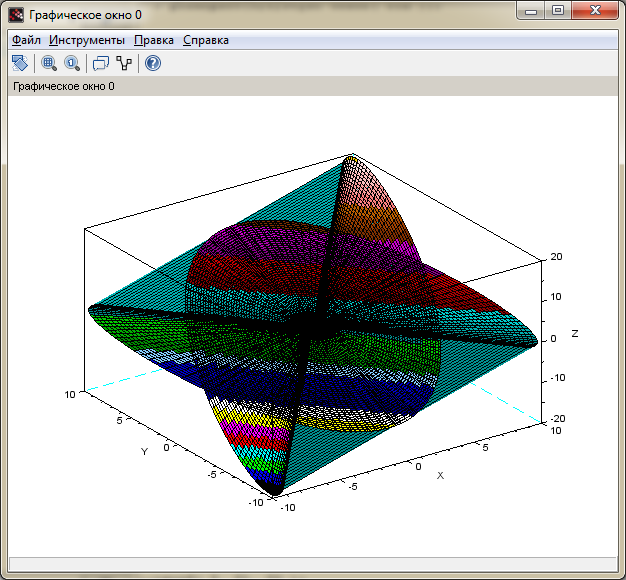Click the curve/polyline editing toolbar icon
The height and width of the screenshot is (580, 626).
124,63
